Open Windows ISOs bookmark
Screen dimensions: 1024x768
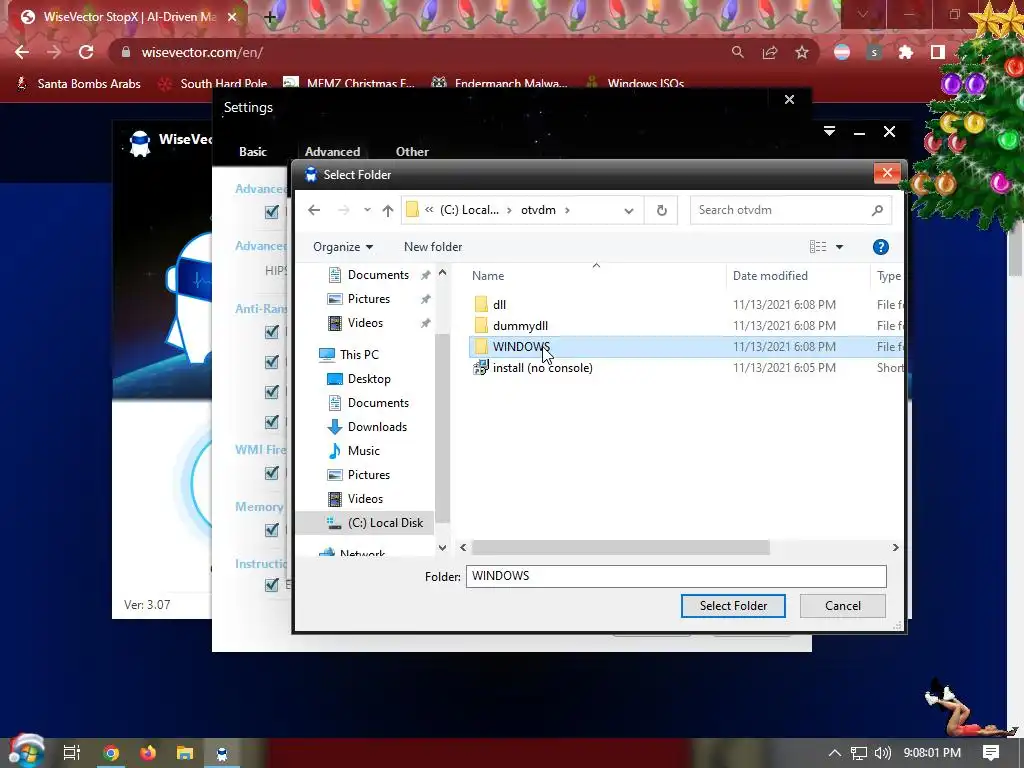(635, 84)
